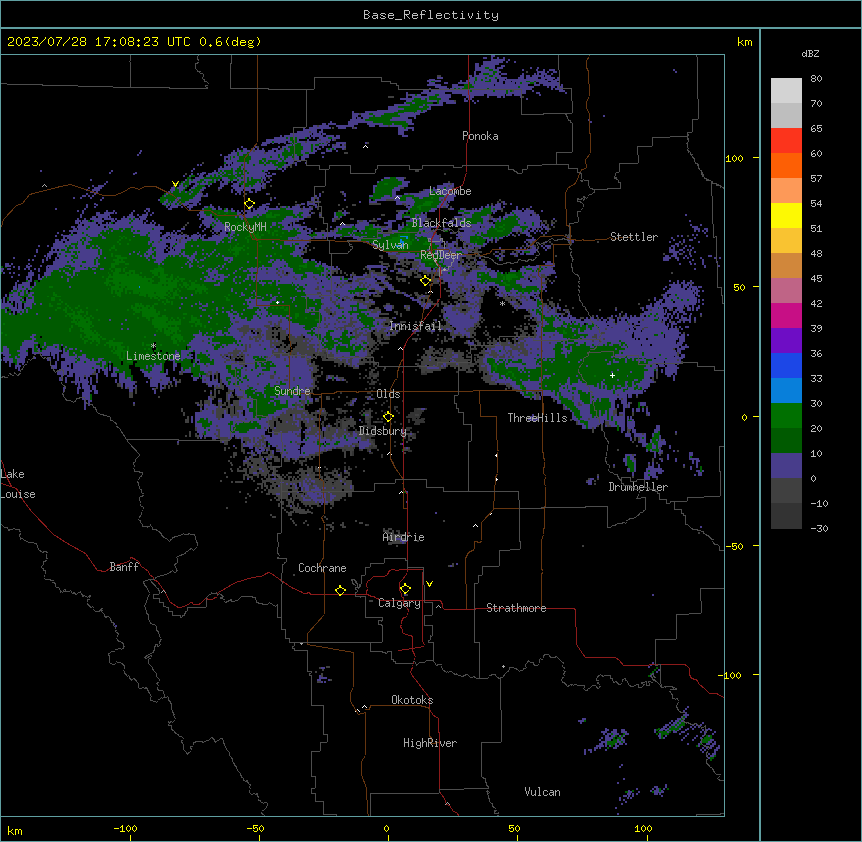
Task: Click the dBZ legend heading
Action: 810,54
